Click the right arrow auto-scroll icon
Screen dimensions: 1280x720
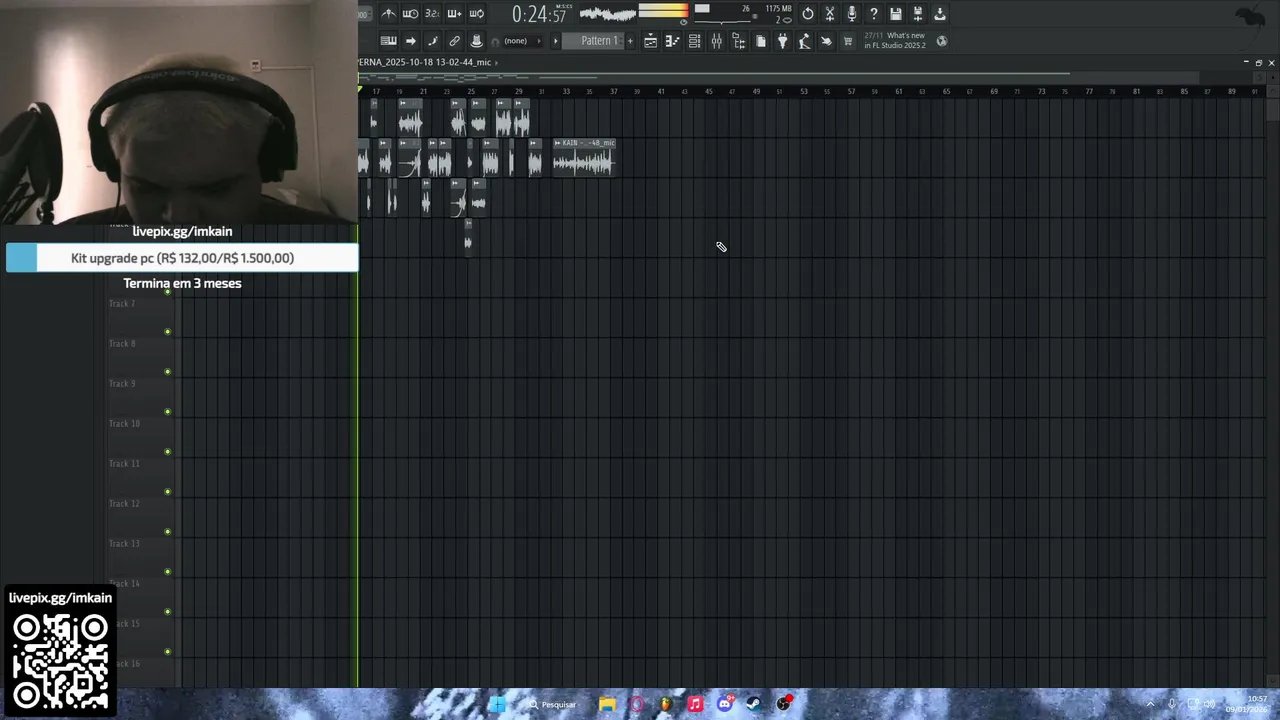point(411,41)
